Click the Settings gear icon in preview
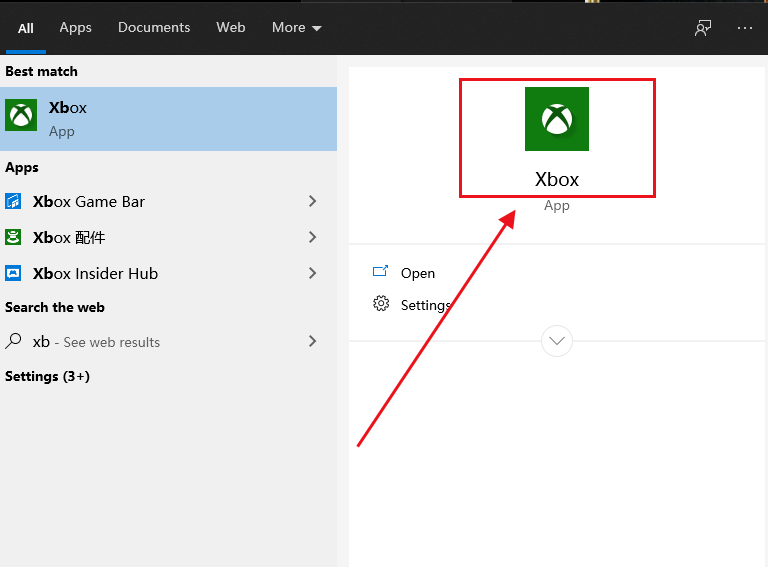 [381, 304]
